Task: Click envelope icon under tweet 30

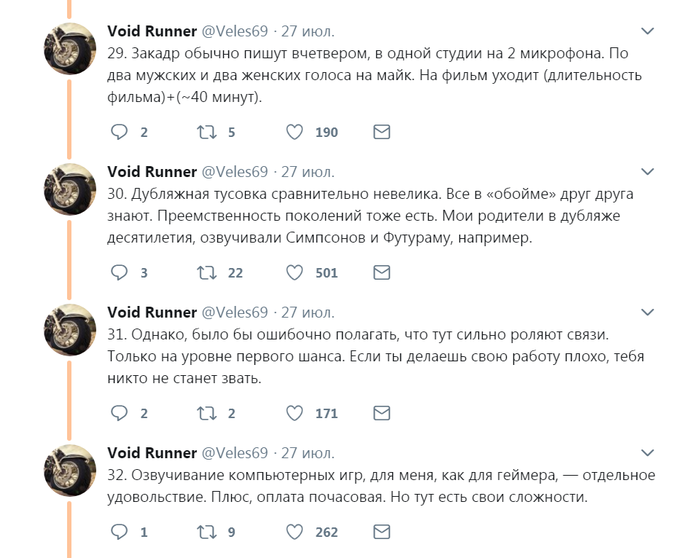Action: coord(381,272)
